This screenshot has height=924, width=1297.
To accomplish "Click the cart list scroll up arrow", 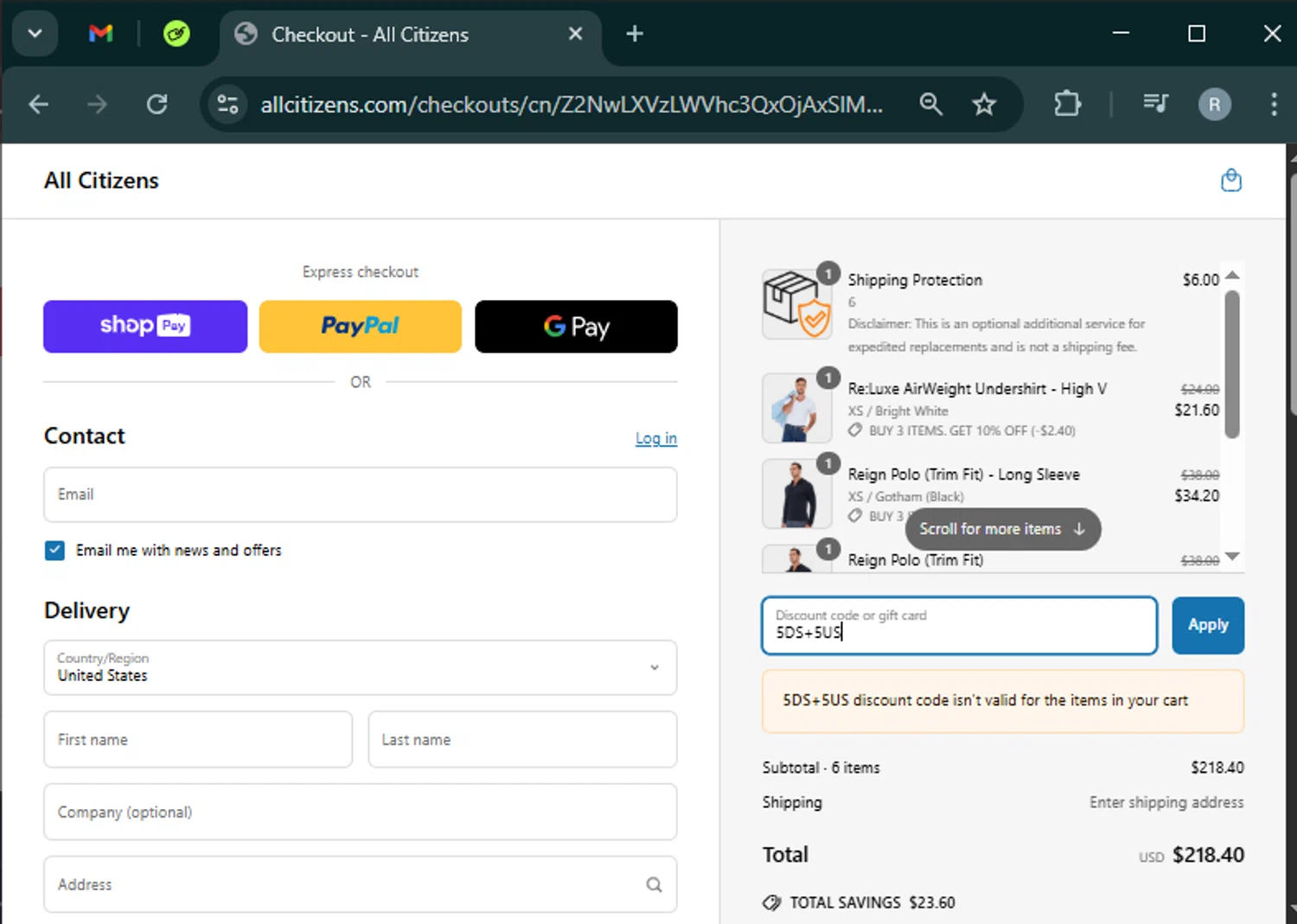I will [1233, 276].
